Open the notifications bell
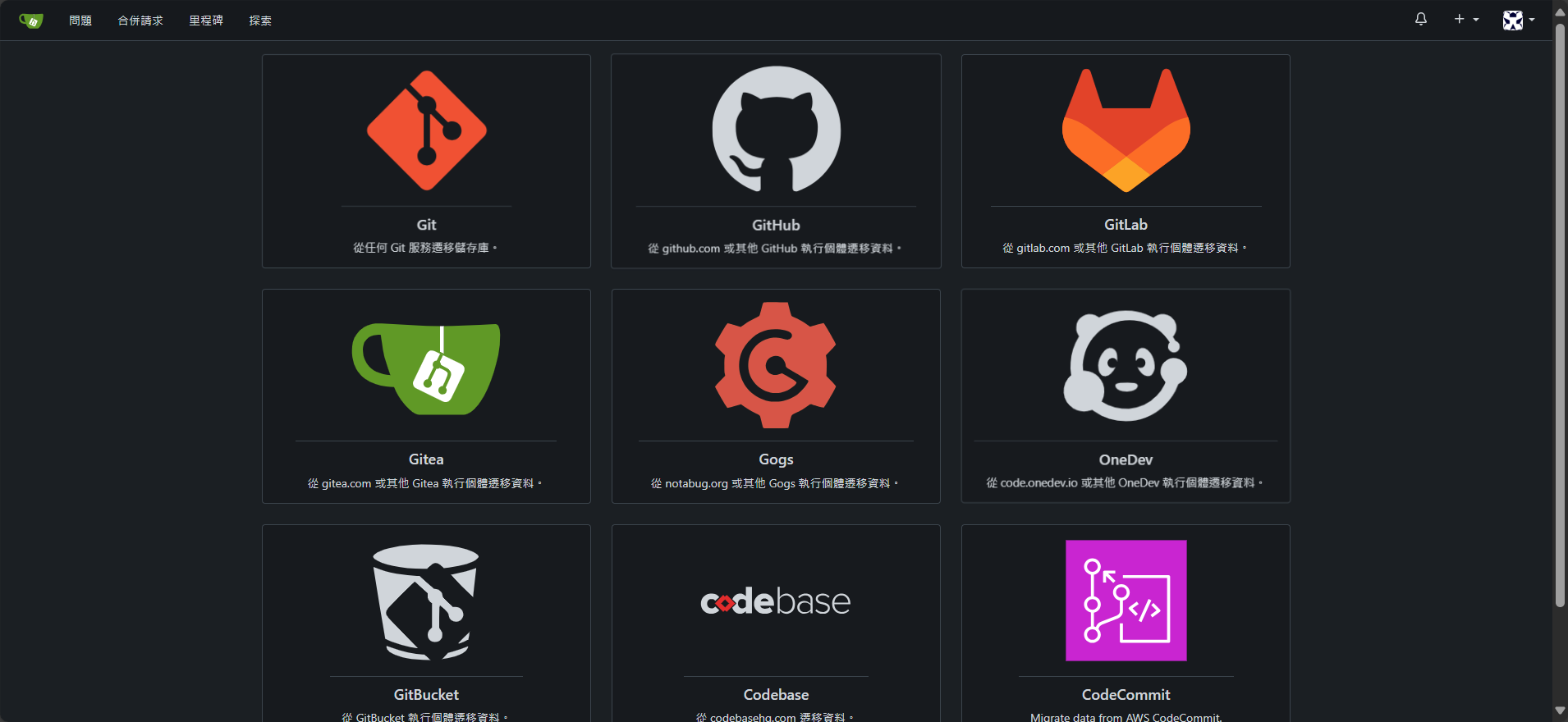1568x722 pixels. tap(1421, 19)
